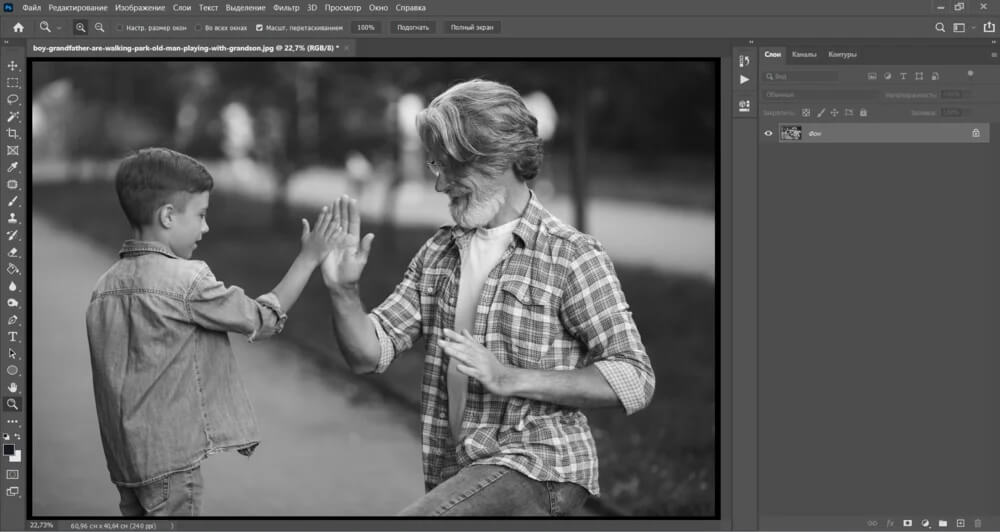Select the Lasso tool
The width and height of the screenshot is (1000, 532).
tap(13, 100)
